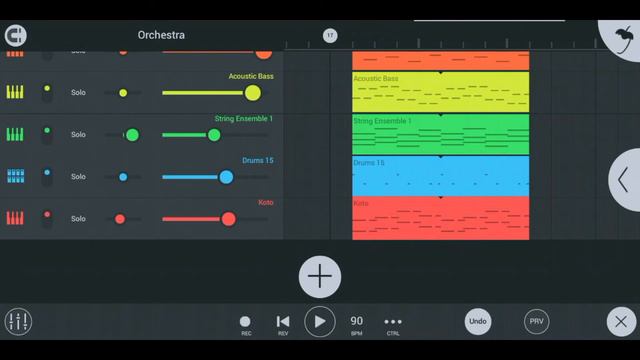
Task: Click the Drums 15 track name label
Action: click(258, 160)
